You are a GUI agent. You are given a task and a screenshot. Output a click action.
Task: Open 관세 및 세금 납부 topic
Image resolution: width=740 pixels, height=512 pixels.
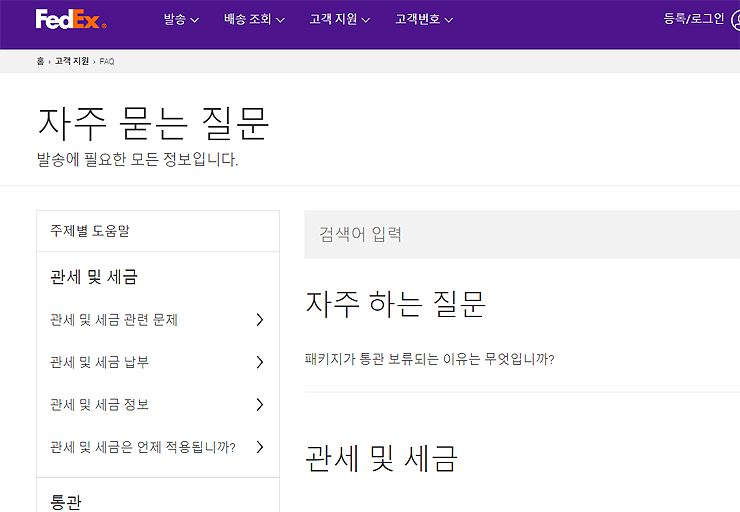99,362
